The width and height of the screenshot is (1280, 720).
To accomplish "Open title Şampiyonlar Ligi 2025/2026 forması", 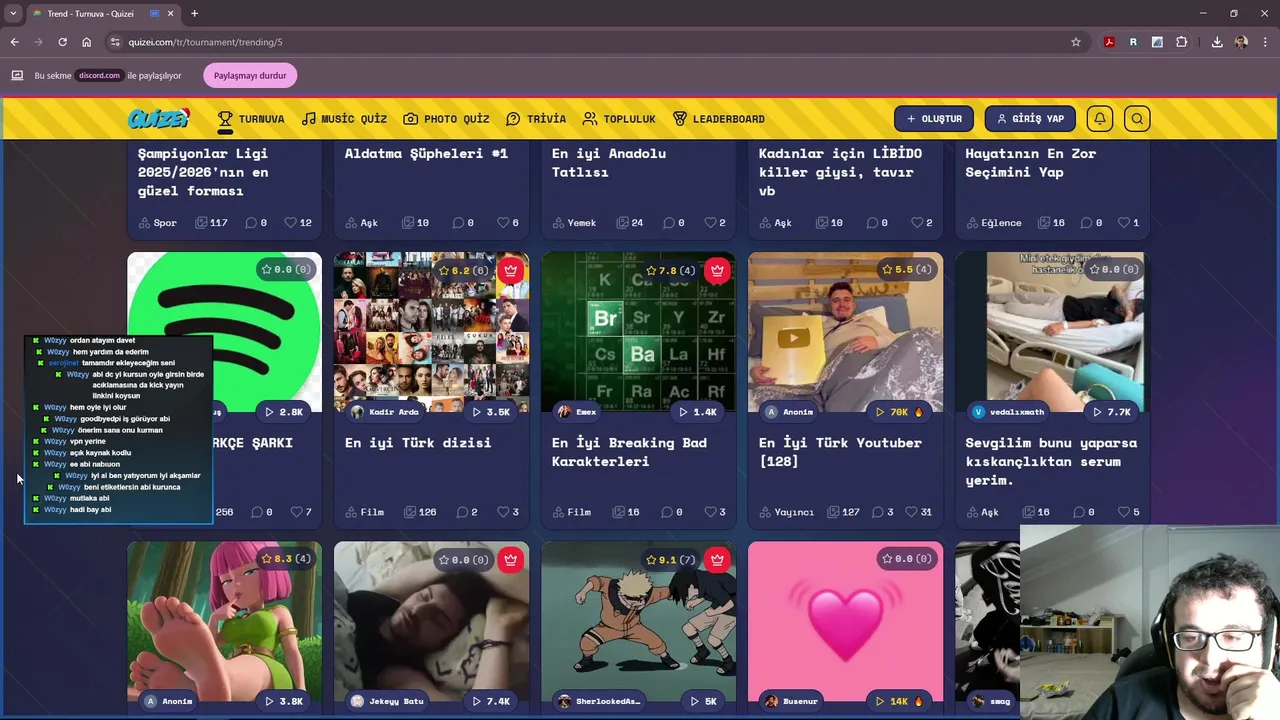I will click(204, 172).
